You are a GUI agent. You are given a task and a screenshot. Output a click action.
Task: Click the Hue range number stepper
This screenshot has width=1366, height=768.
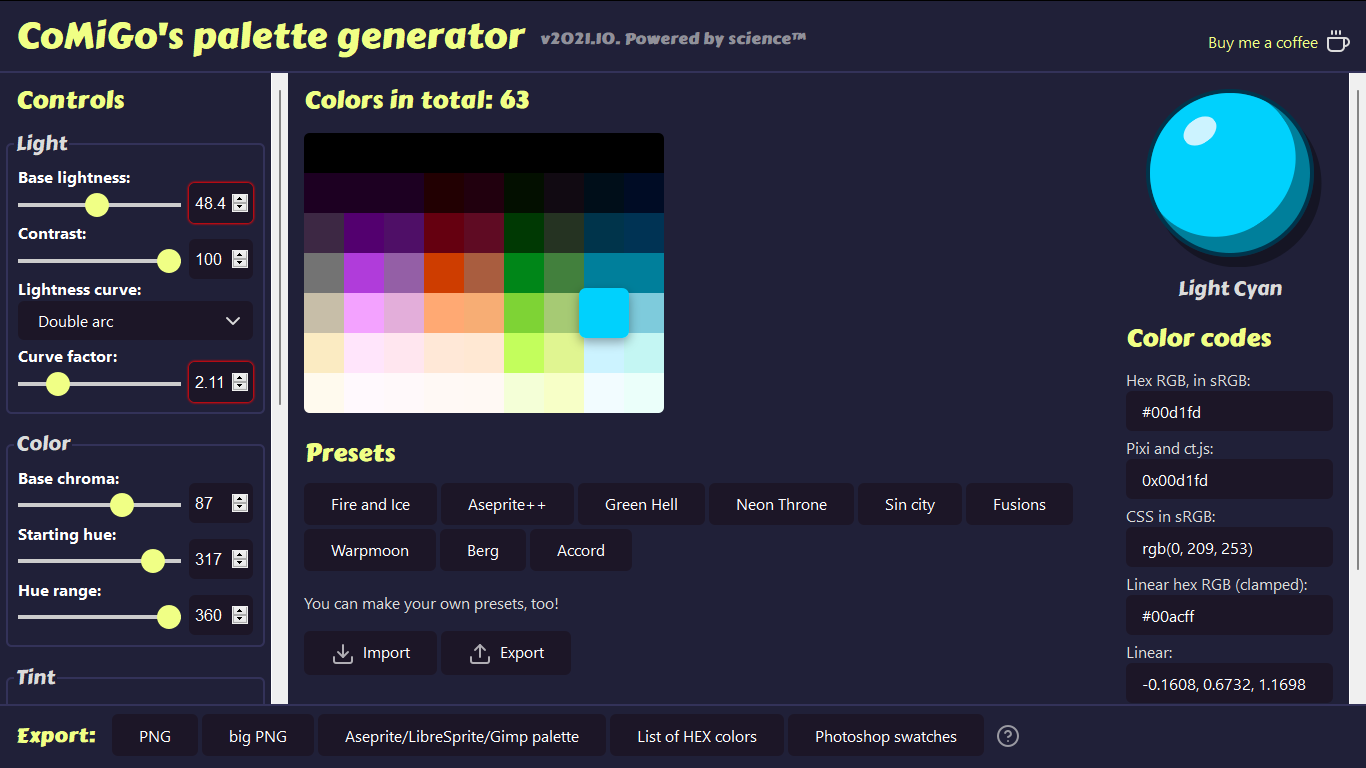click(x=240, y=615)
